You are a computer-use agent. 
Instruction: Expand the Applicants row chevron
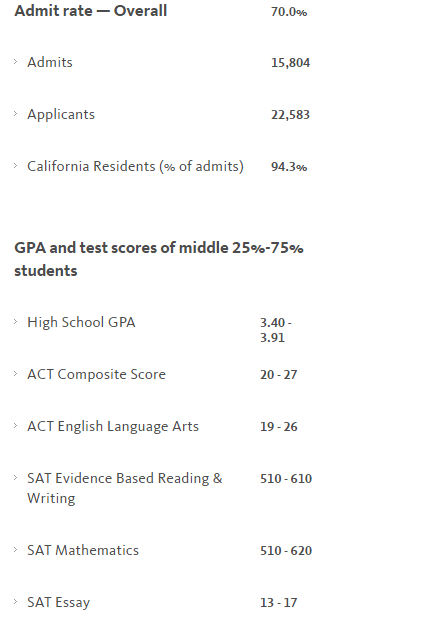click(15, 114)
